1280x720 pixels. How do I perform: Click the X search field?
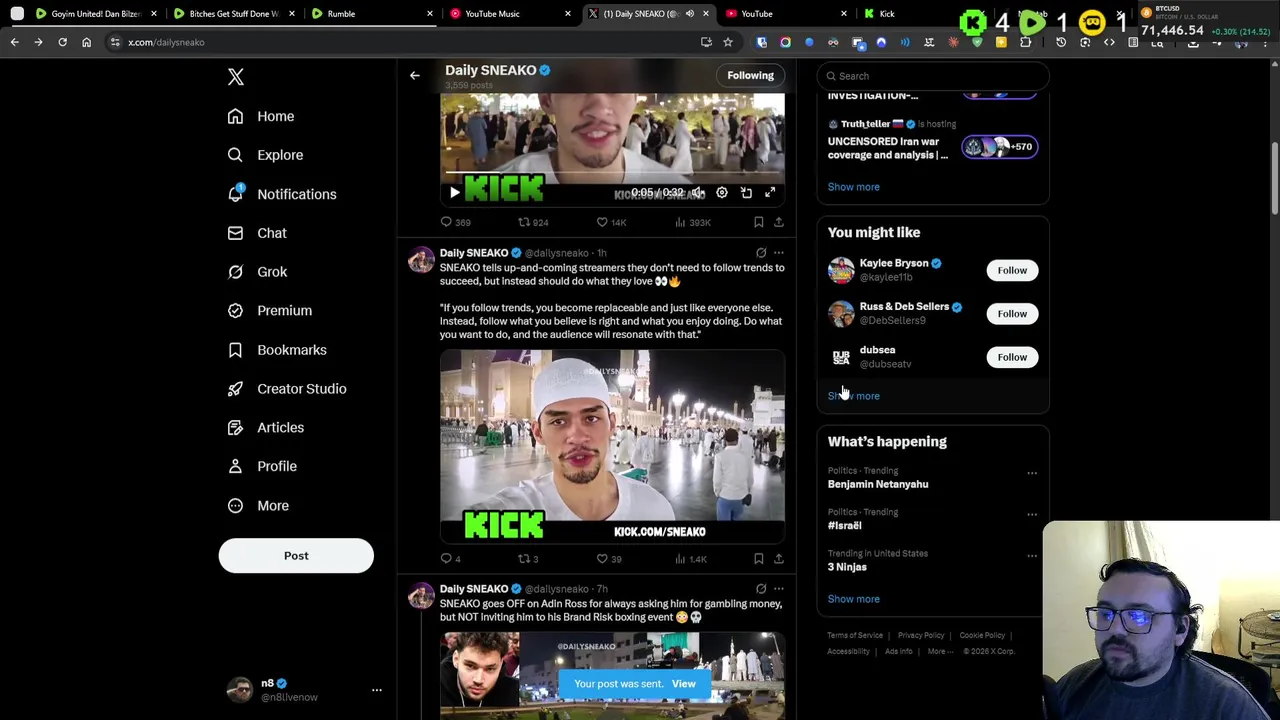point(933,76)
